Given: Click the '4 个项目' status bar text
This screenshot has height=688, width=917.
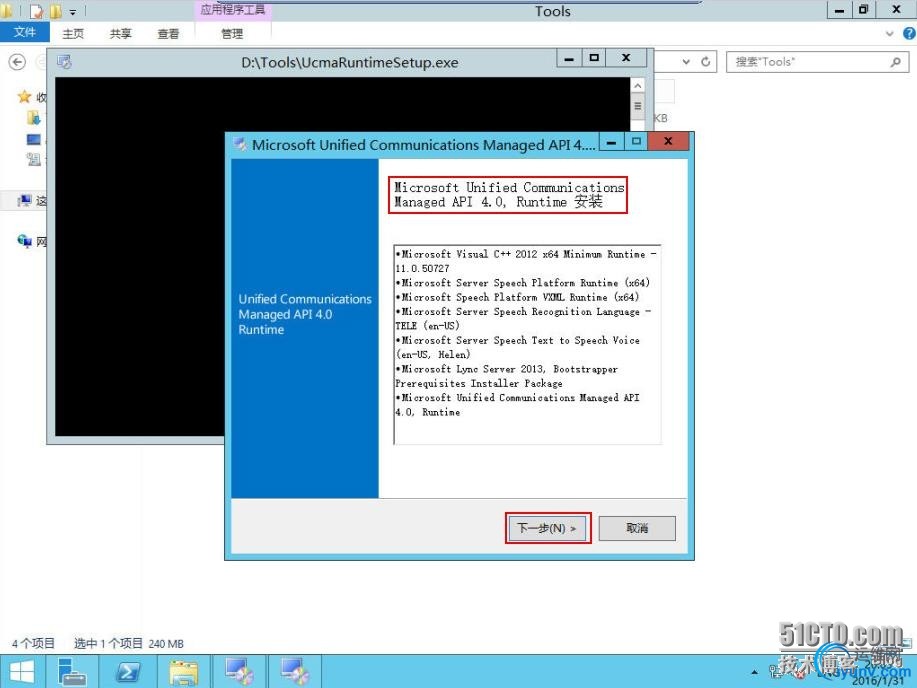Looking at the screenshot, I should [33, 644].
